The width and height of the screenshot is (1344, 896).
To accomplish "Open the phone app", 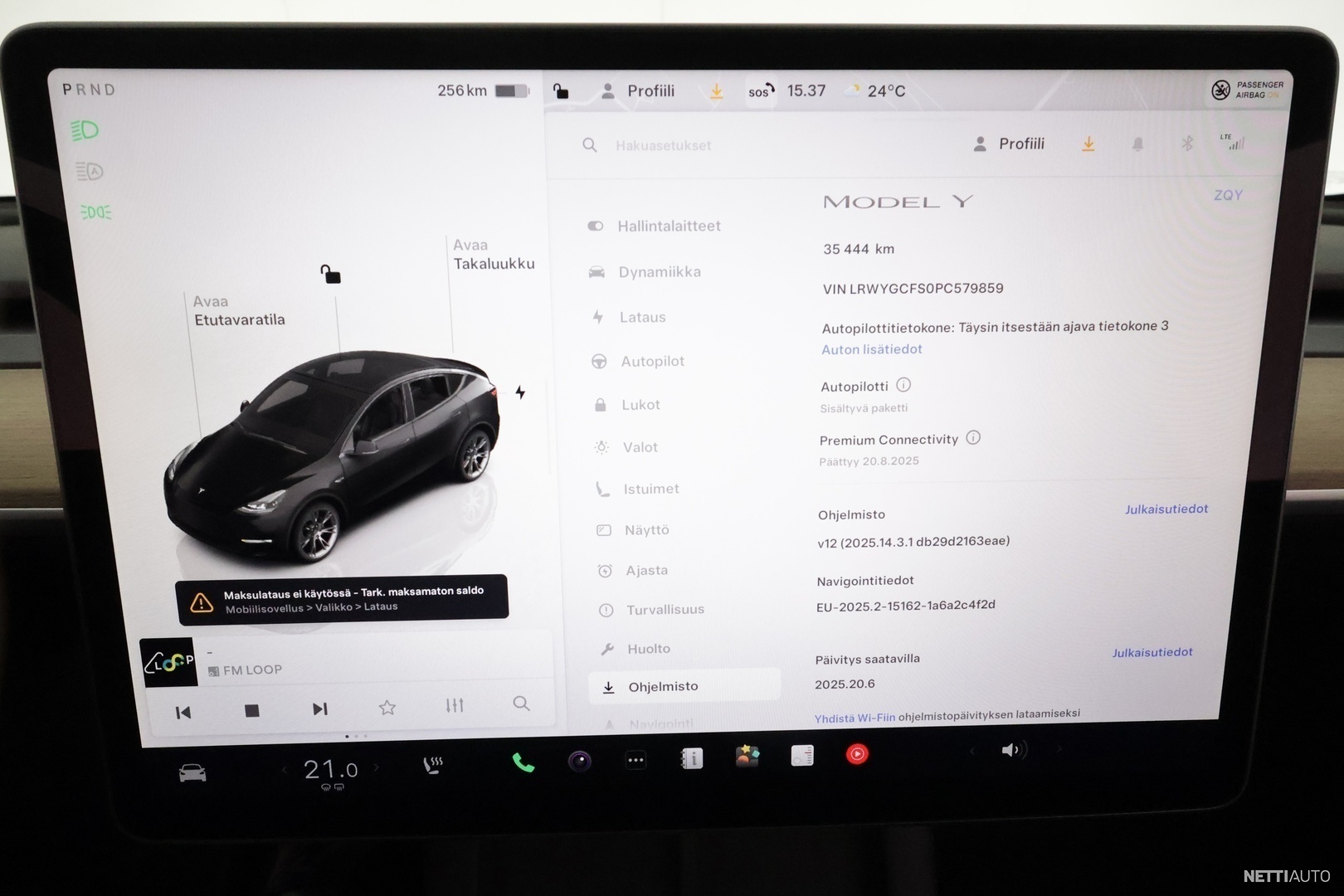I will click(523, 762).
